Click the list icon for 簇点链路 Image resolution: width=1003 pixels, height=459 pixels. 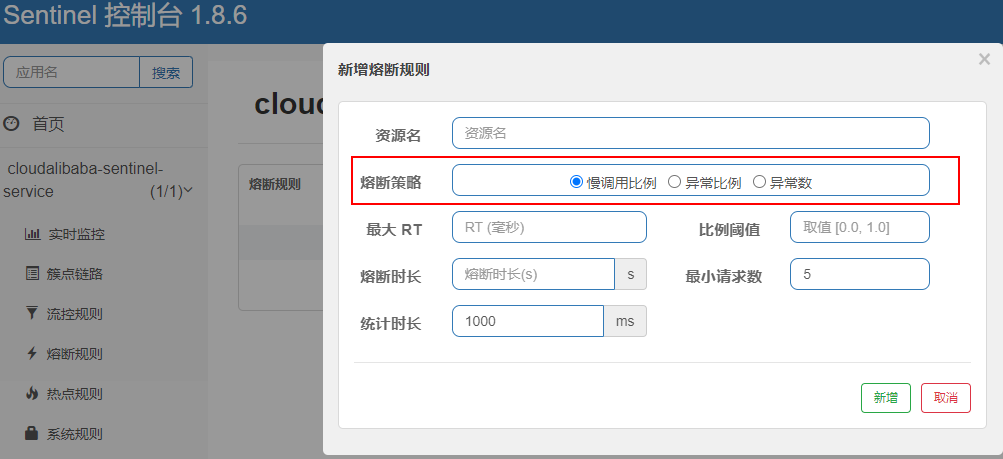(x=32, y=274)
